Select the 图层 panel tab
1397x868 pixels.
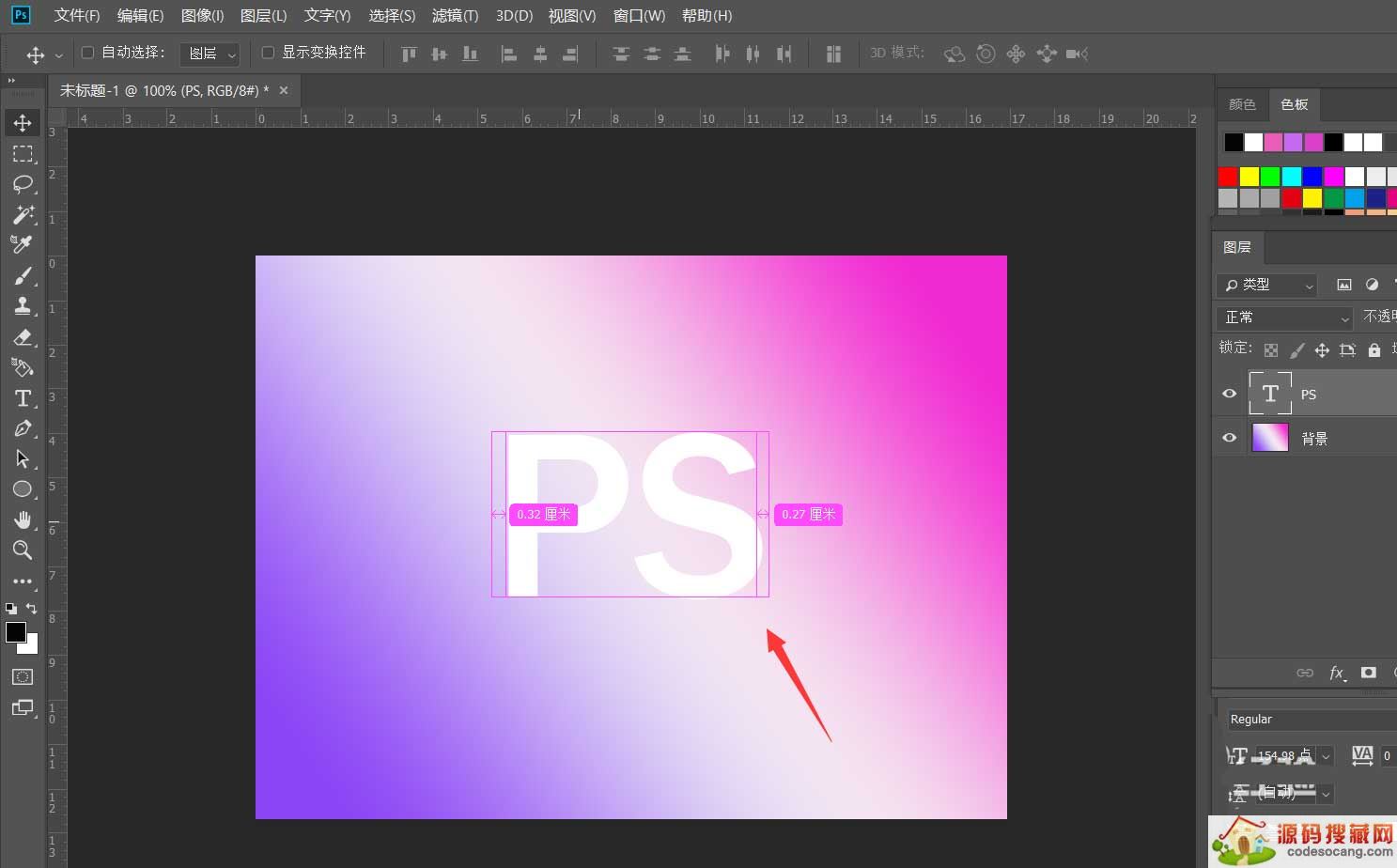click(1237, 247)
